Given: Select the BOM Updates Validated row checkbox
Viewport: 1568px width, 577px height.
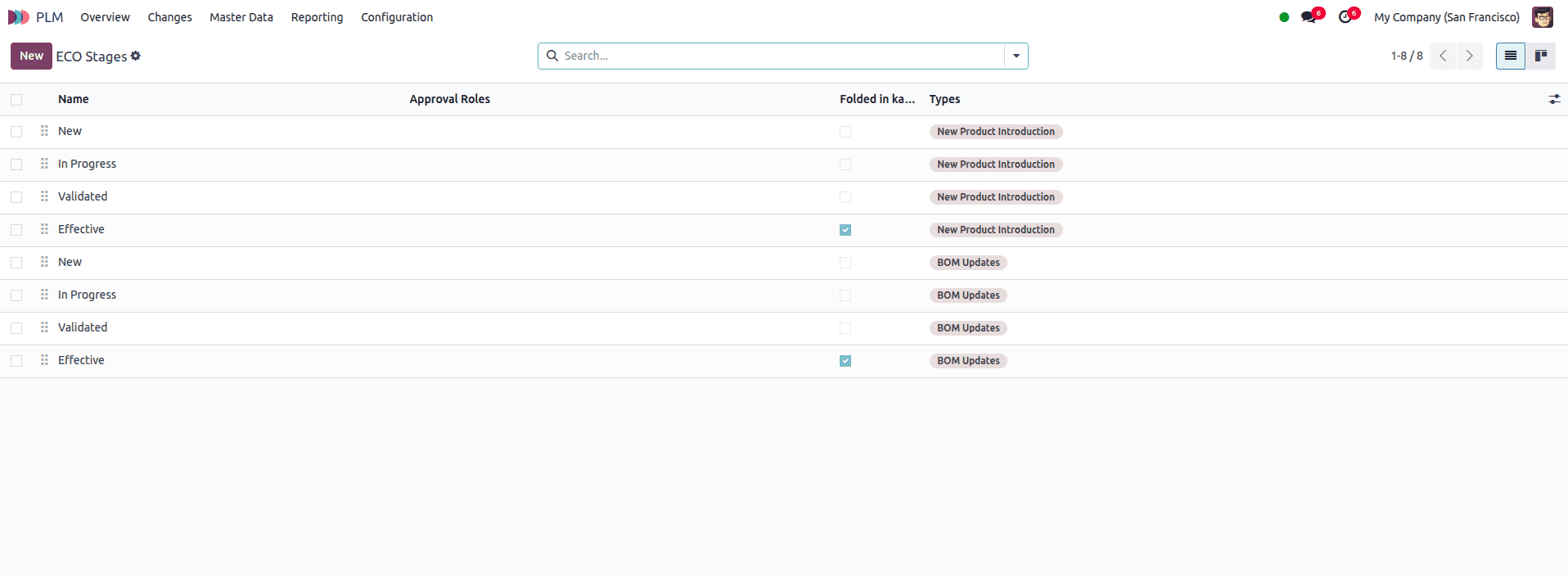Looking at the screenshot, I should 16,328.
